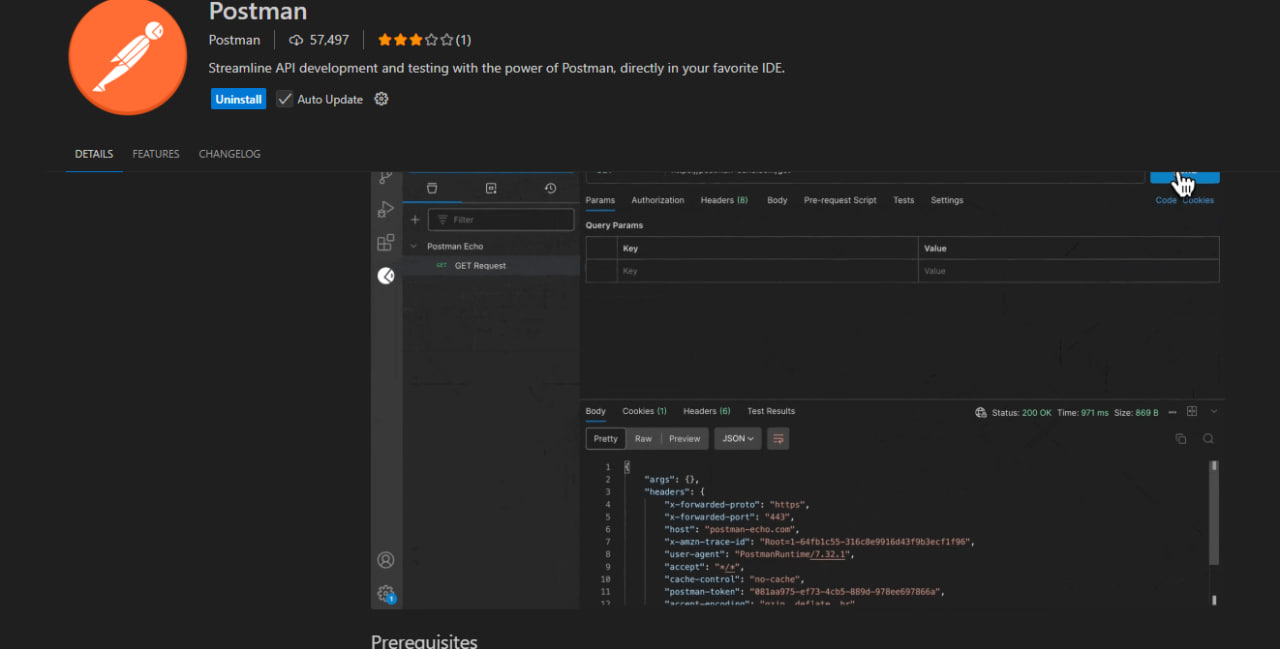Click the copy response icon
This screenshot has width=1280, height=649.
coord(1181,438)
